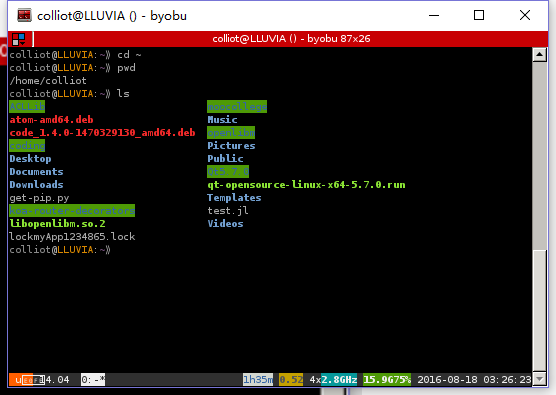Click the date 2016-08-18 in status bar
556x395 pixels.
(447, 380)
